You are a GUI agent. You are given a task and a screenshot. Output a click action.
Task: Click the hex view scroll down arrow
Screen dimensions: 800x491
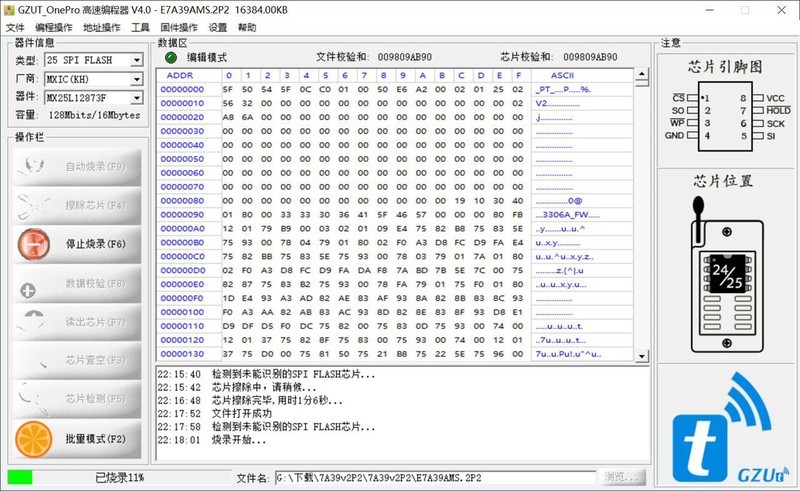click(641, 356)
